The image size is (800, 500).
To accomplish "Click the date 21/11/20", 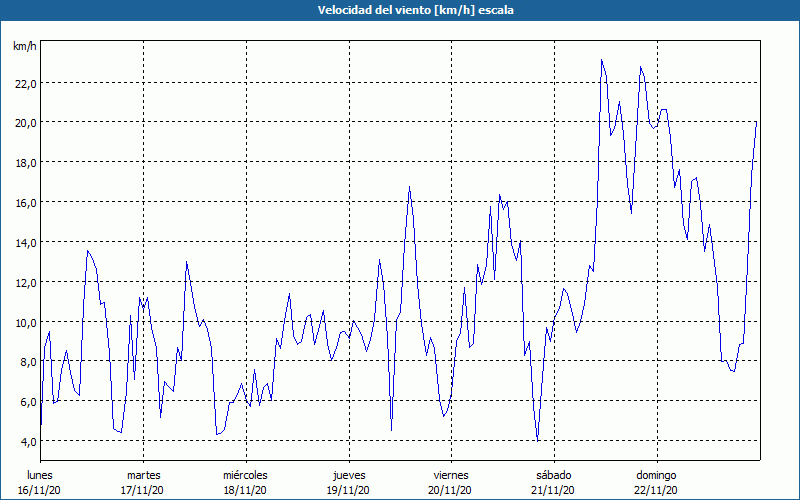I will point(553,490).
